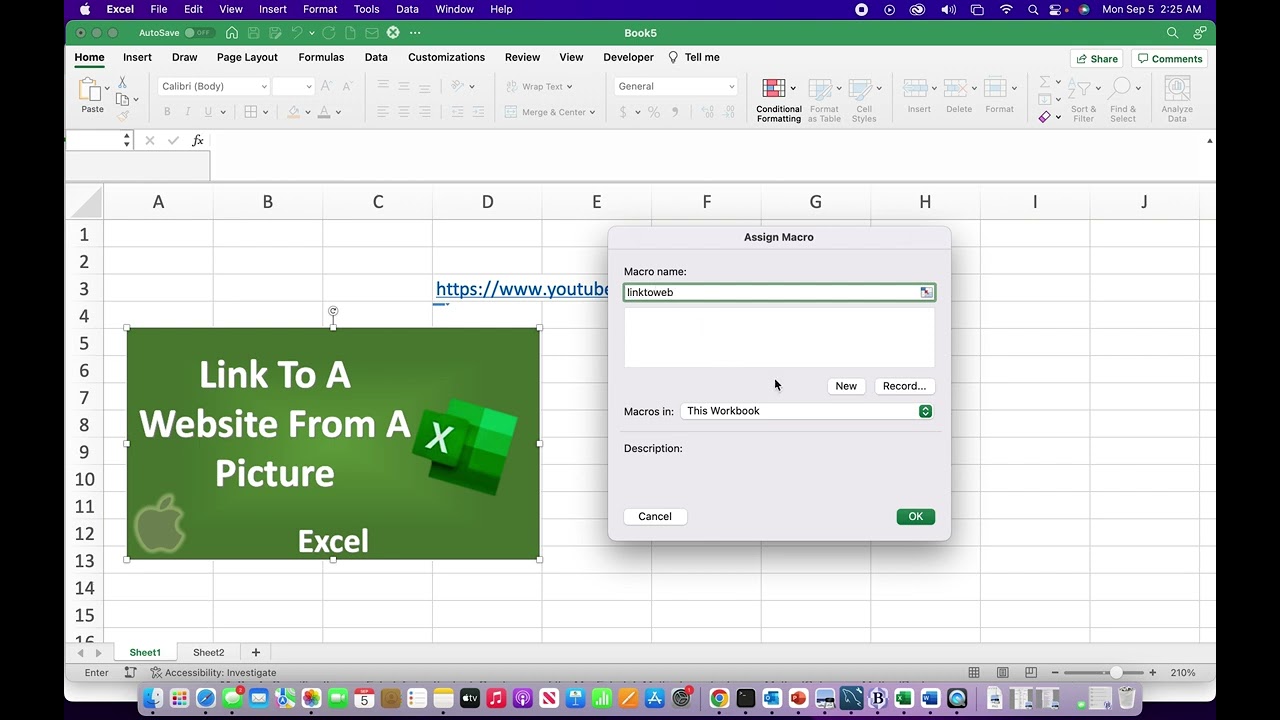Open the Formulas ribbon tab

321,58
